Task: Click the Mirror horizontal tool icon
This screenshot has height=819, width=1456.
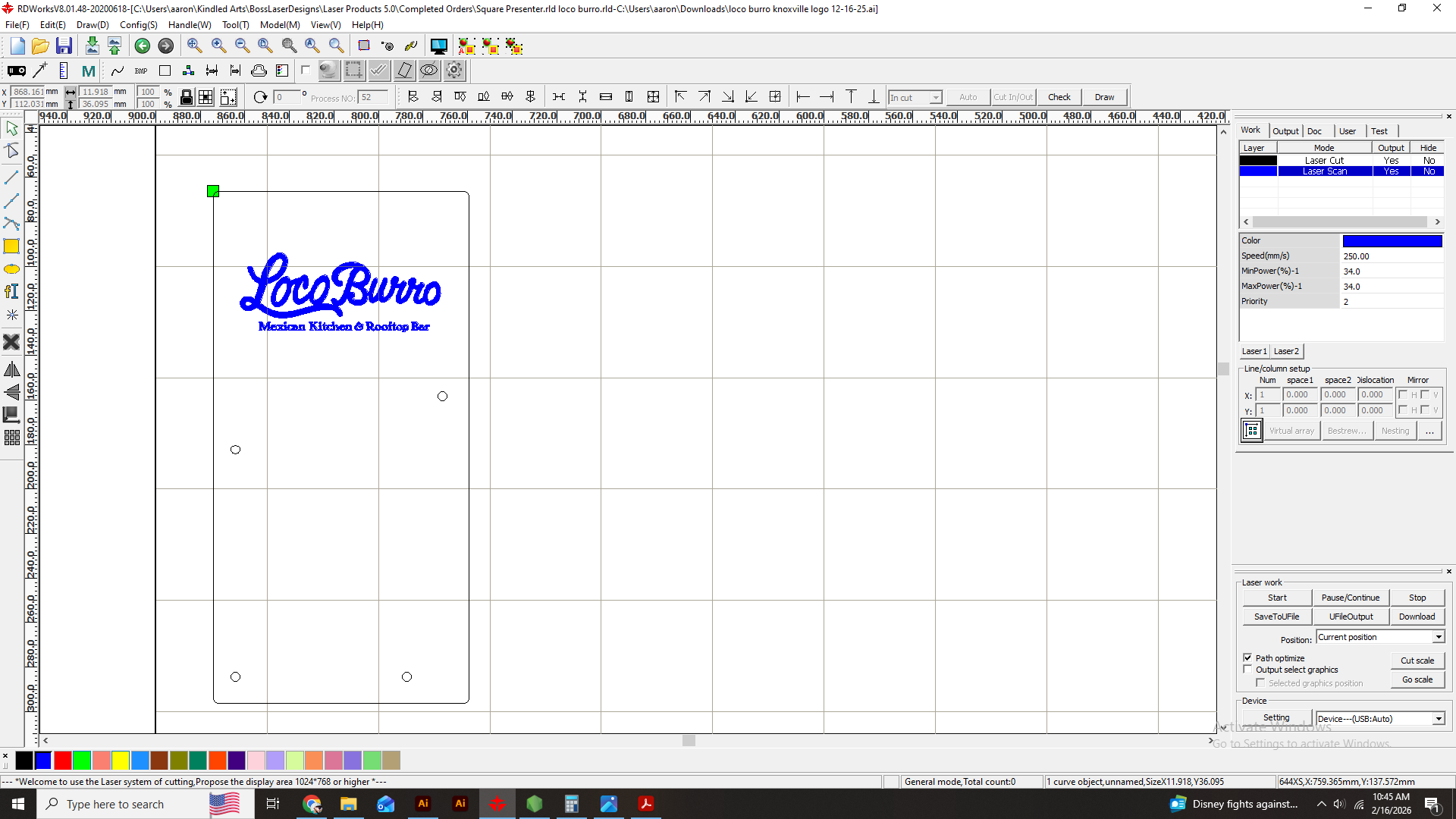Action: pos(11,369)
